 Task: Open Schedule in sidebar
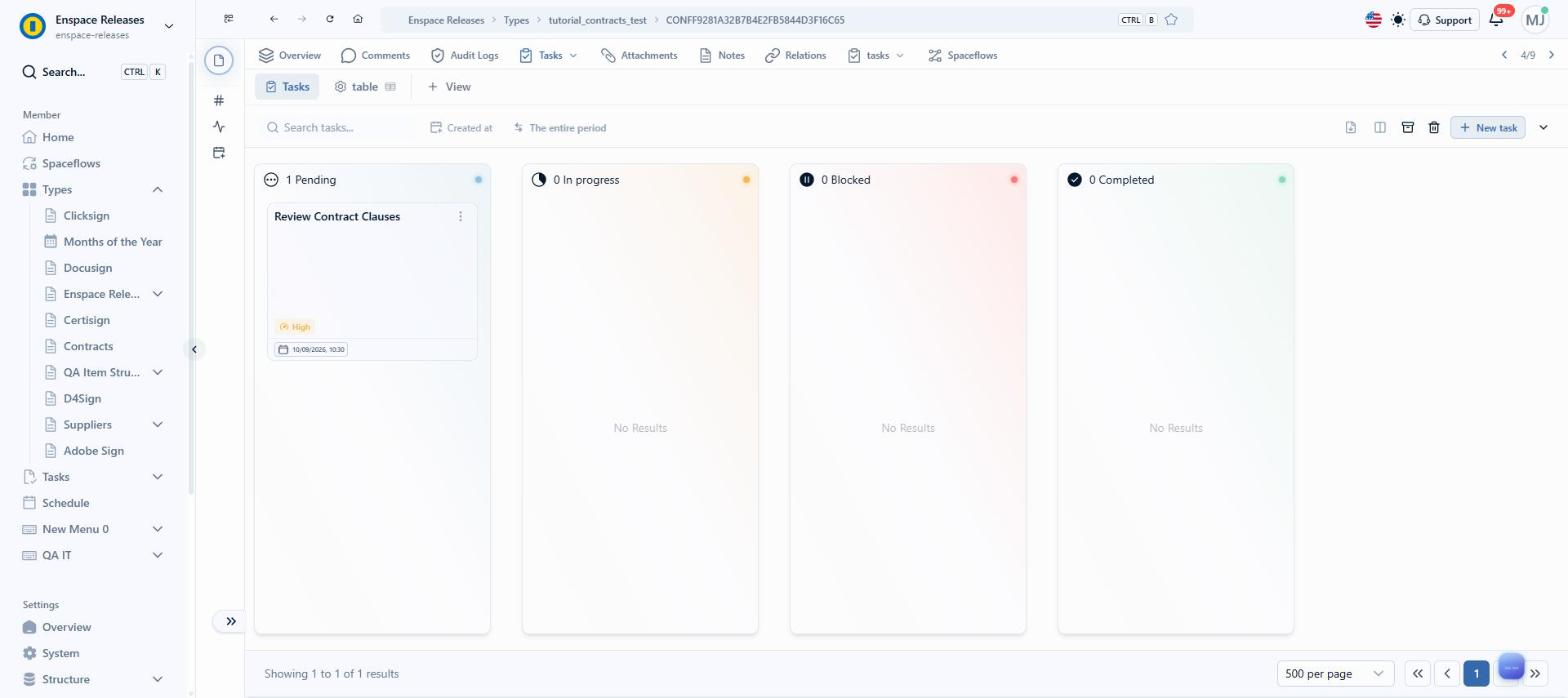(x=65, y=503)
